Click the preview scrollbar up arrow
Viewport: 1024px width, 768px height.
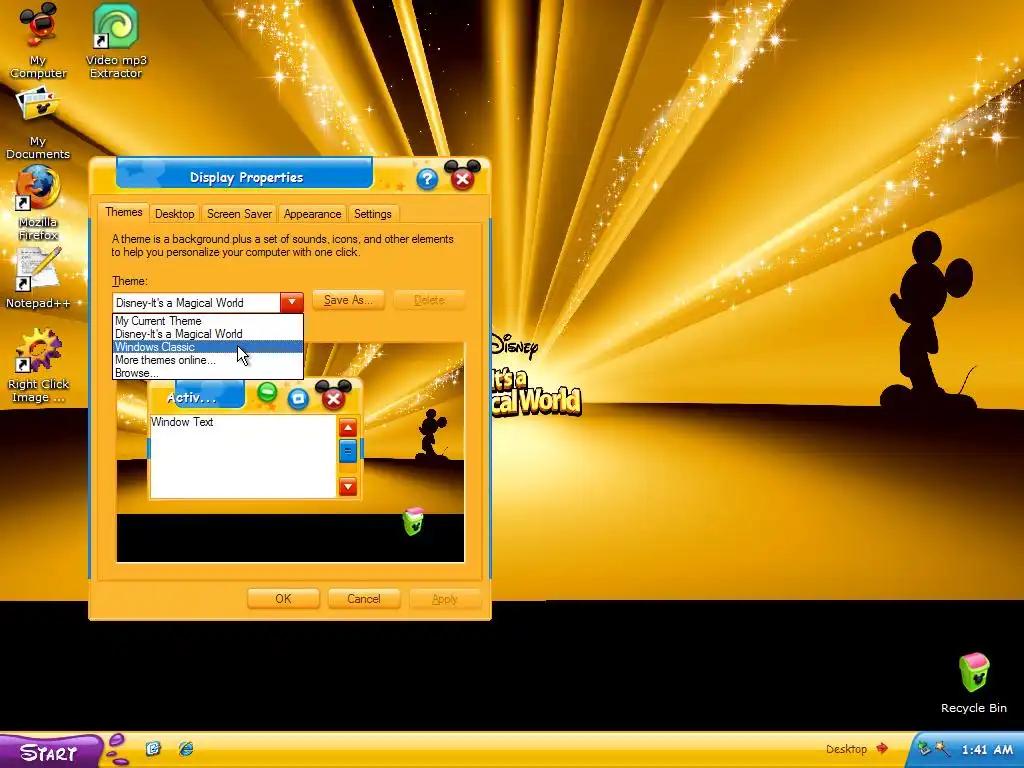click(348, 428)
